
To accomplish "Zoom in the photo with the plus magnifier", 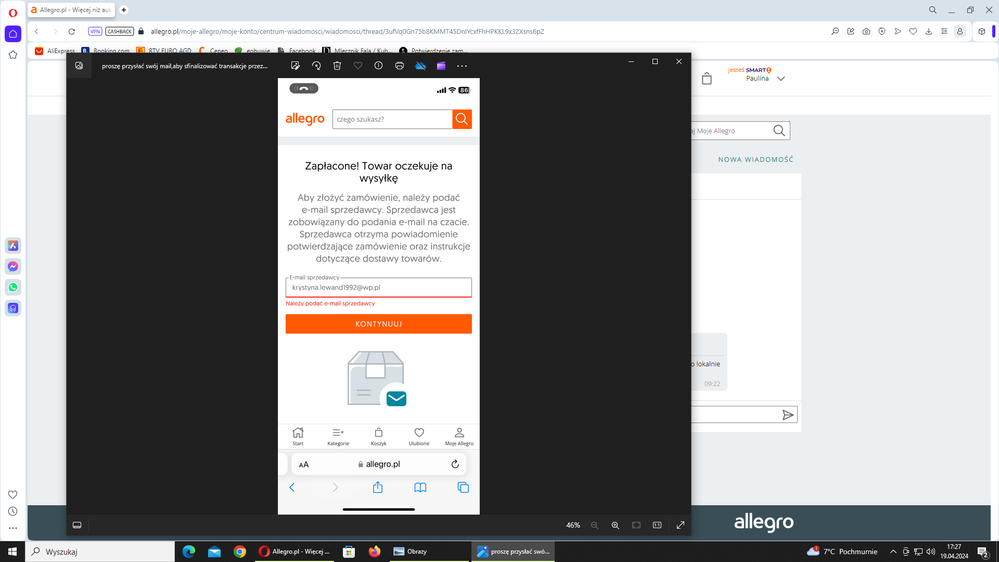I will (615, 525).
